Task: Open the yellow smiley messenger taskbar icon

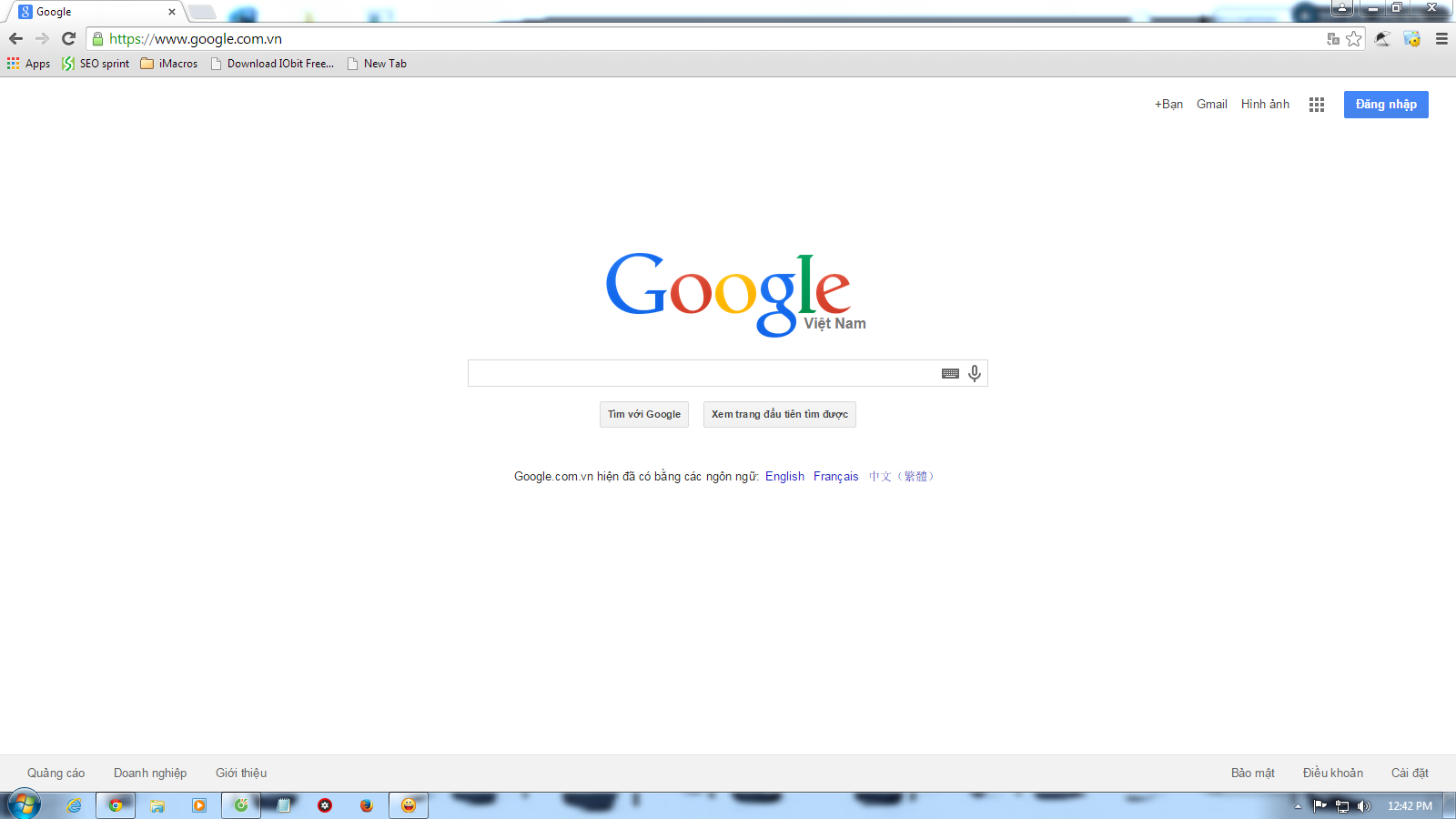Action: (409, 805)
